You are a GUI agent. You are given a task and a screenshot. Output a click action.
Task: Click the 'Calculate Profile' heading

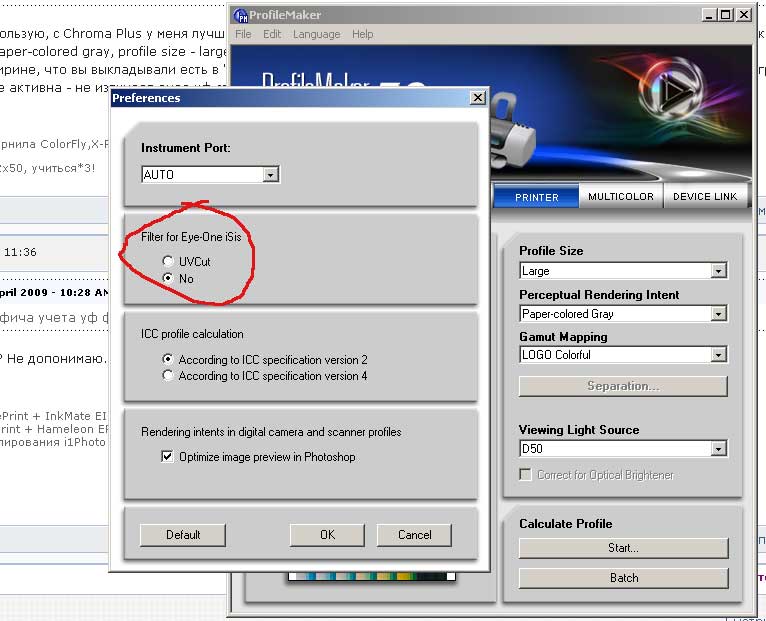(566, 524)
